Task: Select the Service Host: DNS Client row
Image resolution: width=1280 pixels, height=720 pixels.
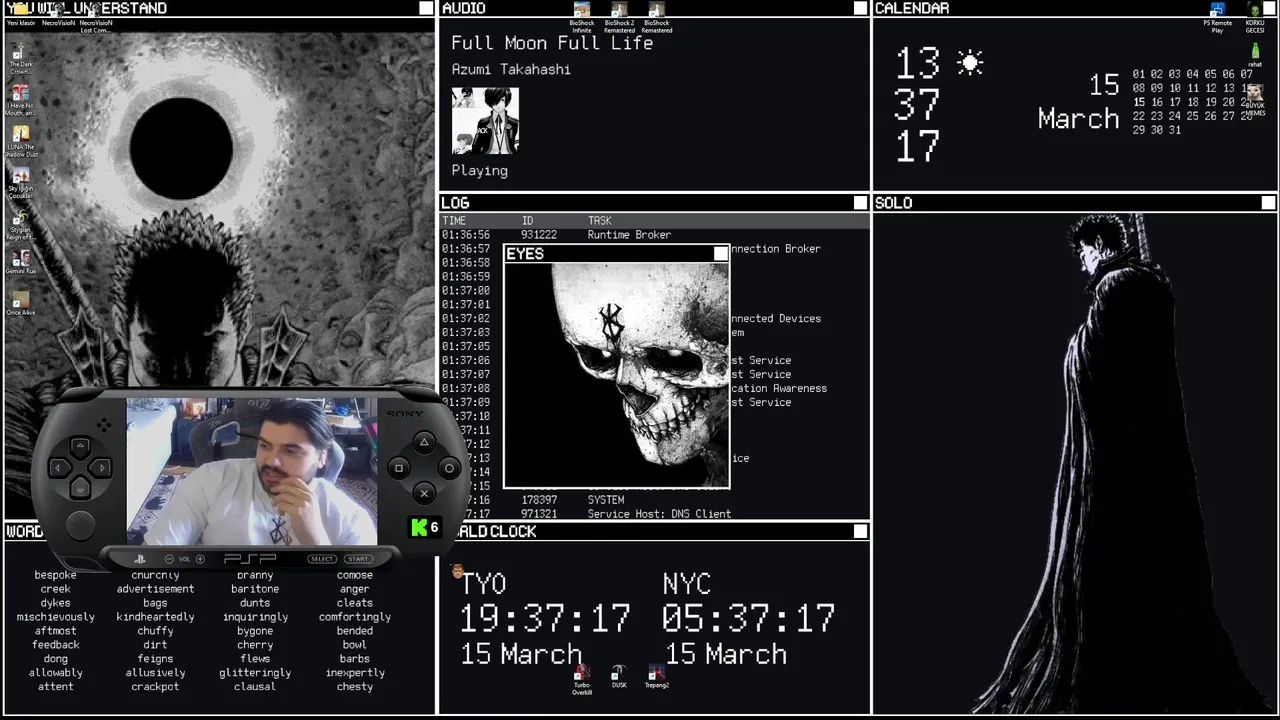Action: 655,514
